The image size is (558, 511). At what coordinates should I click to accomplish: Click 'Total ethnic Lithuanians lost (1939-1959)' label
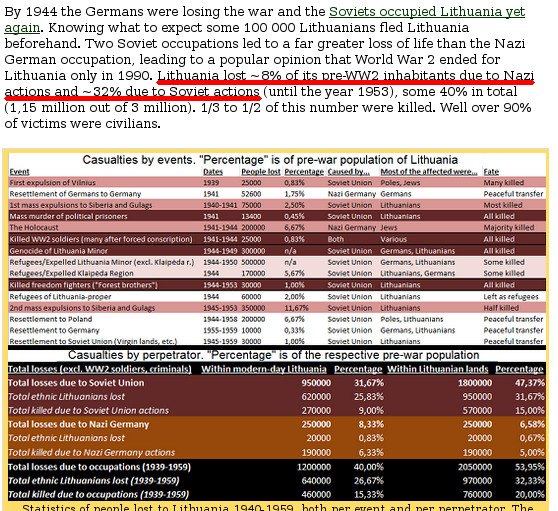pyautogui.click(x=94, y=481)
